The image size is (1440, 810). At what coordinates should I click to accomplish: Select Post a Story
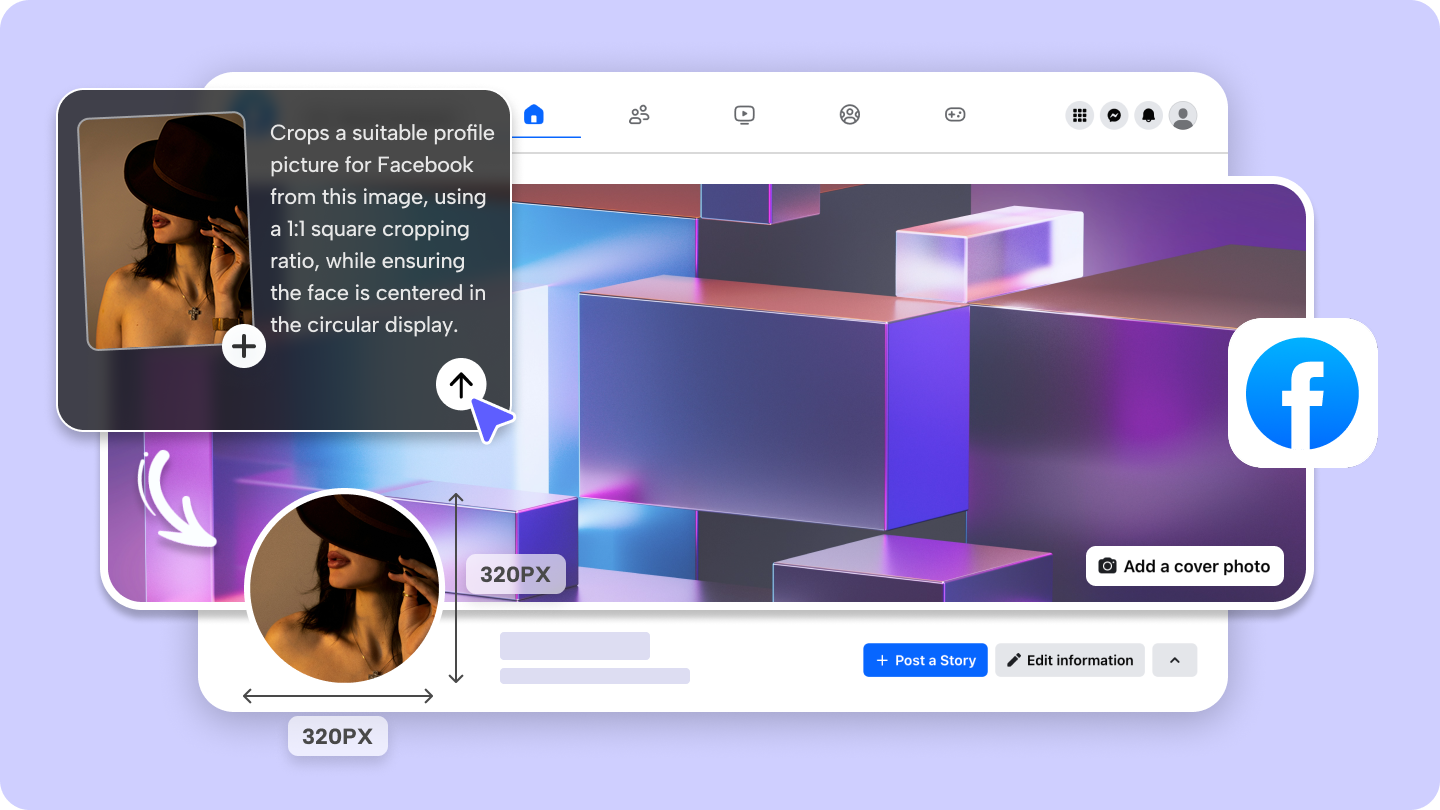(x=925, y=660)
